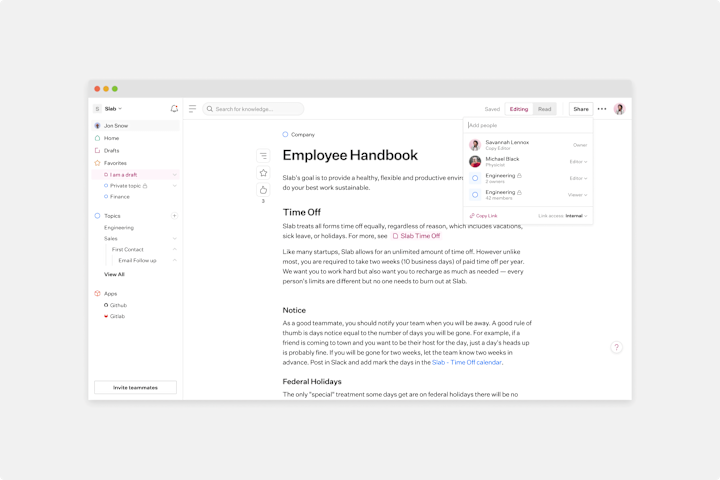Click the Time Off heading
The image size is (720, 480).
click(x=301, y=212)
